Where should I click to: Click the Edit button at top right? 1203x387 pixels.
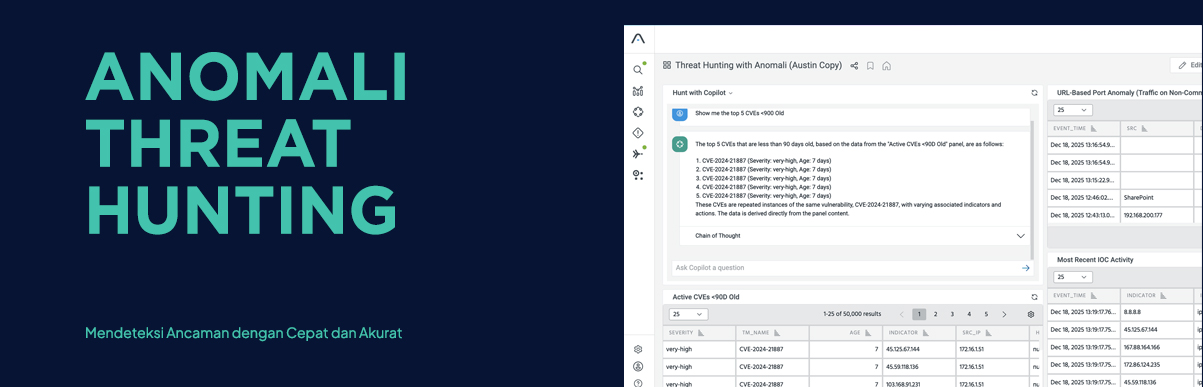(x=1187, y=65)
